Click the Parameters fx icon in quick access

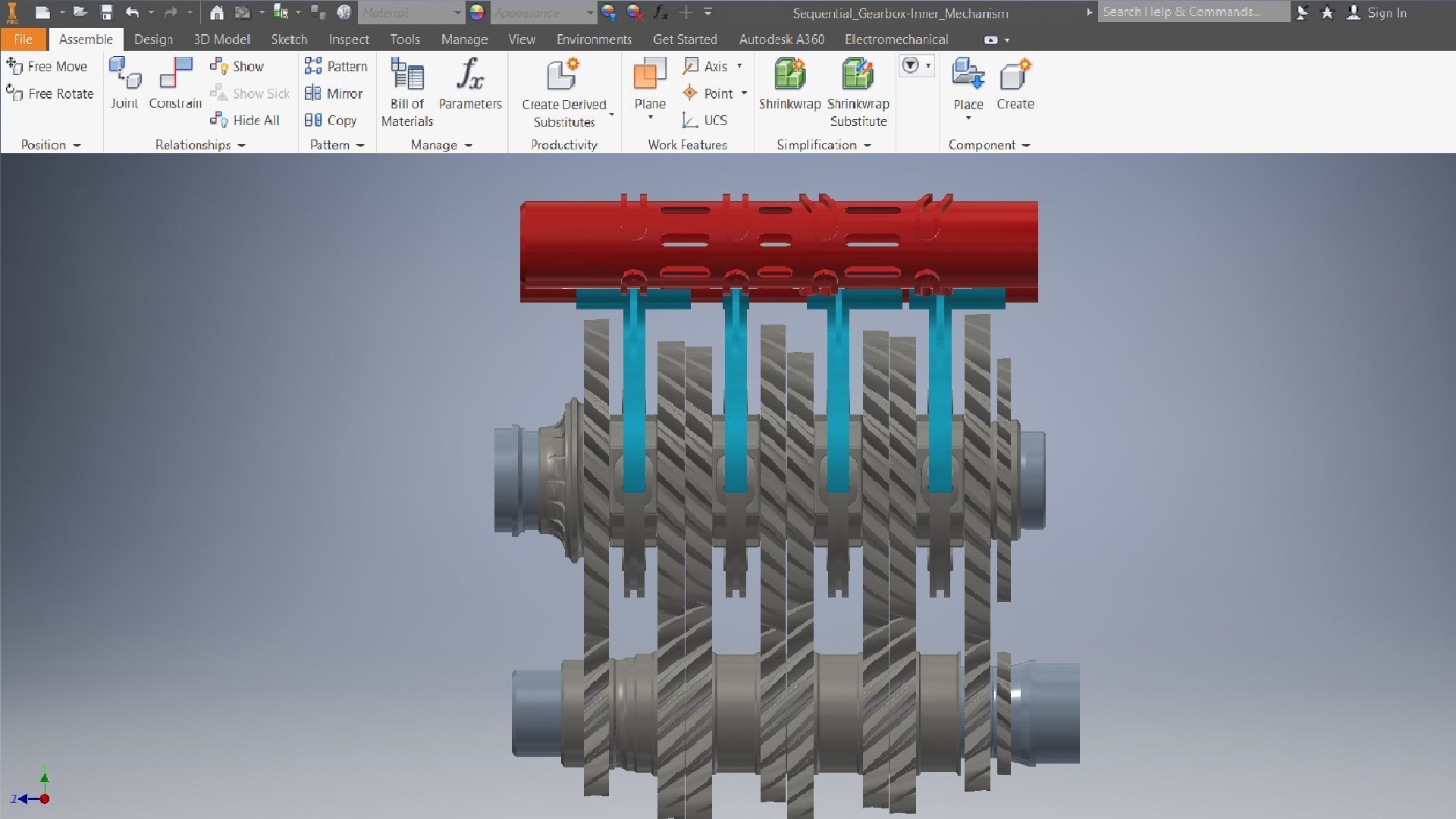tap(661, 12)
